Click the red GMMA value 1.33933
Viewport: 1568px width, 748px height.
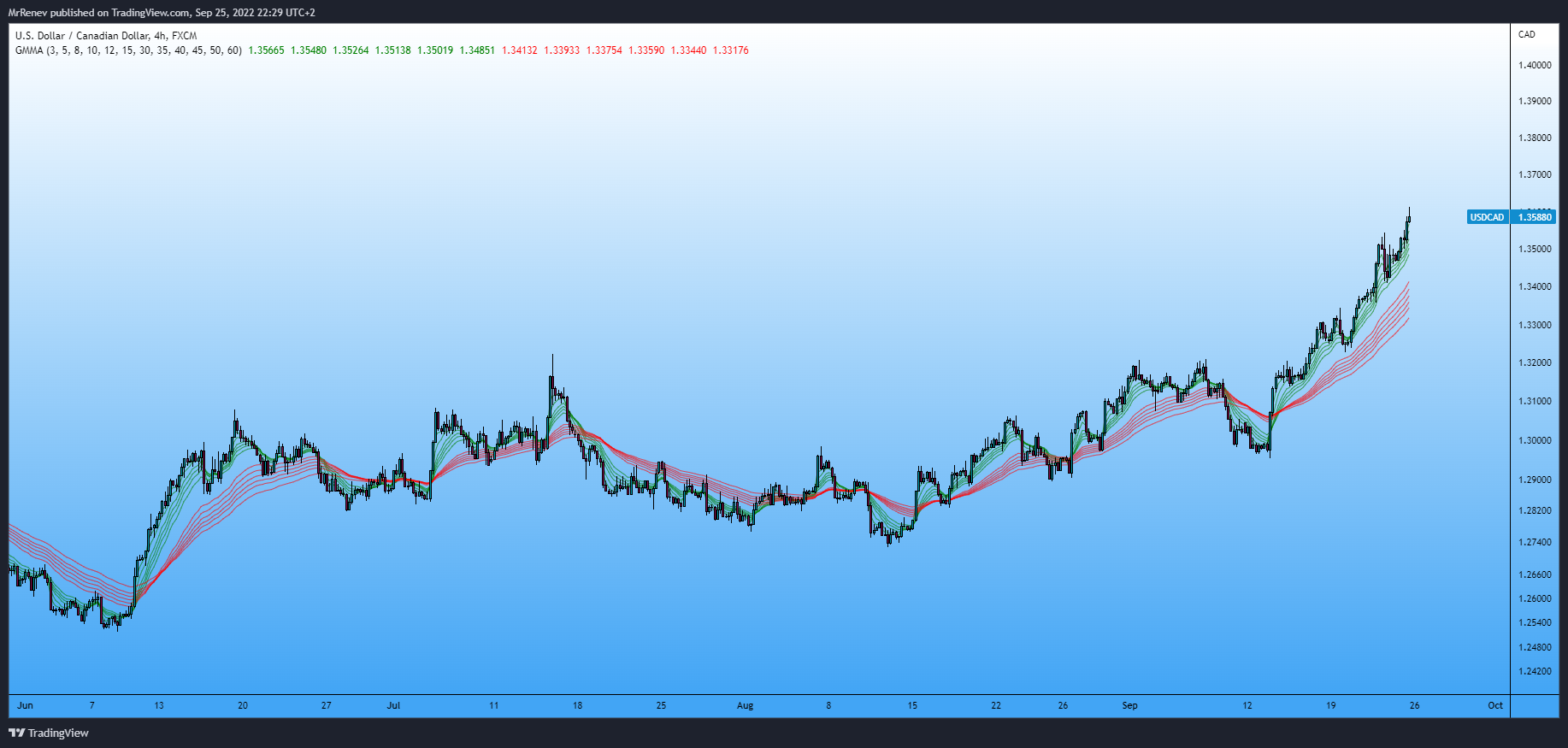562,50
